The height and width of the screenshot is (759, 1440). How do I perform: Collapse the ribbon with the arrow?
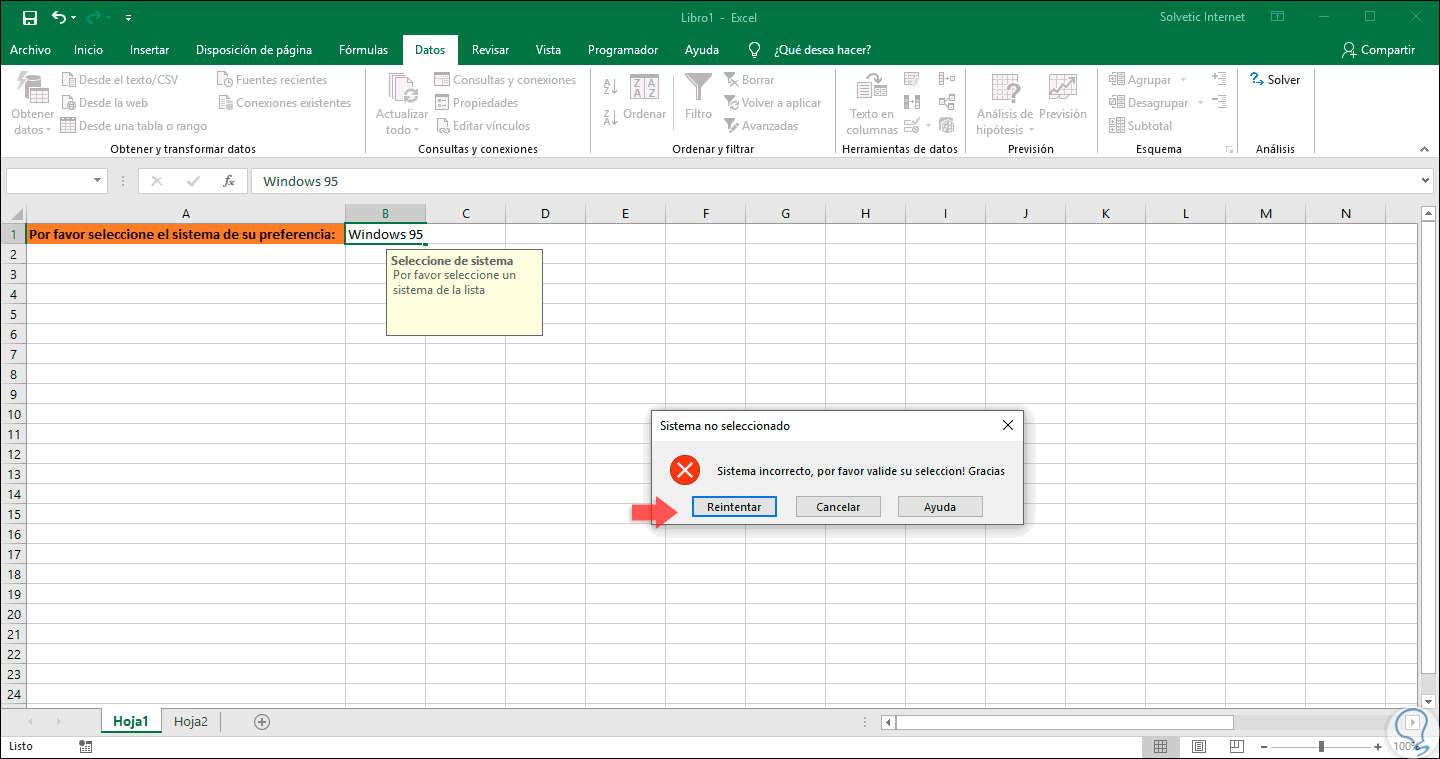[x=1425, y=149]
